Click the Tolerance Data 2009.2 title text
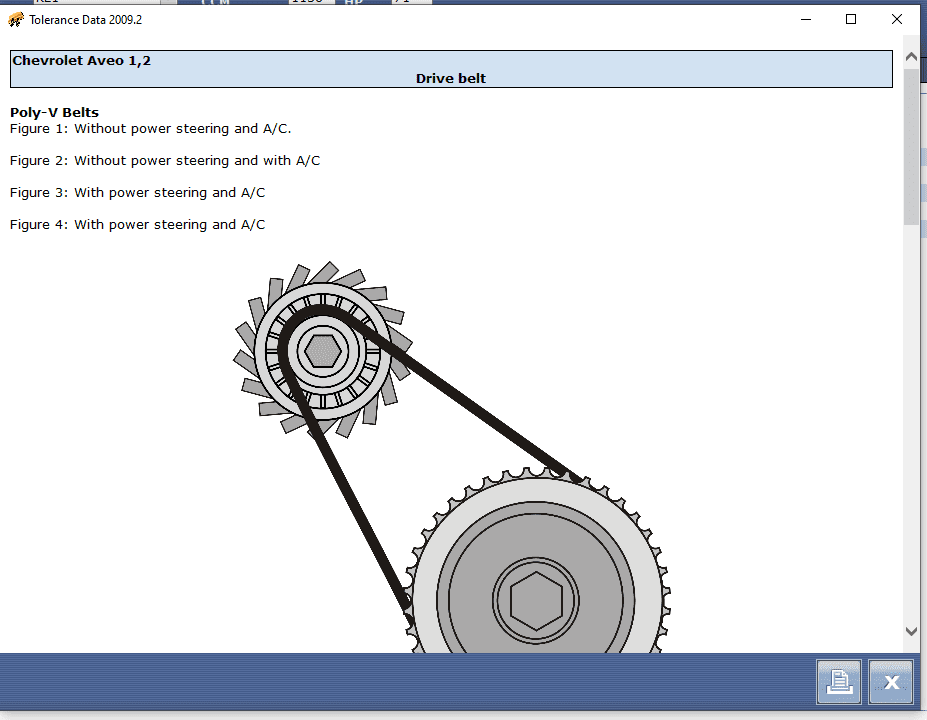 pyautogui.click(x=86, y=19)
